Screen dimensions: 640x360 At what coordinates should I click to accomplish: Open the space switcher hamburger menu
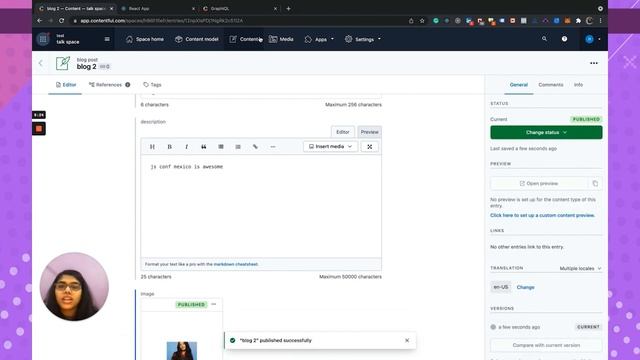(x=107, y=39)
